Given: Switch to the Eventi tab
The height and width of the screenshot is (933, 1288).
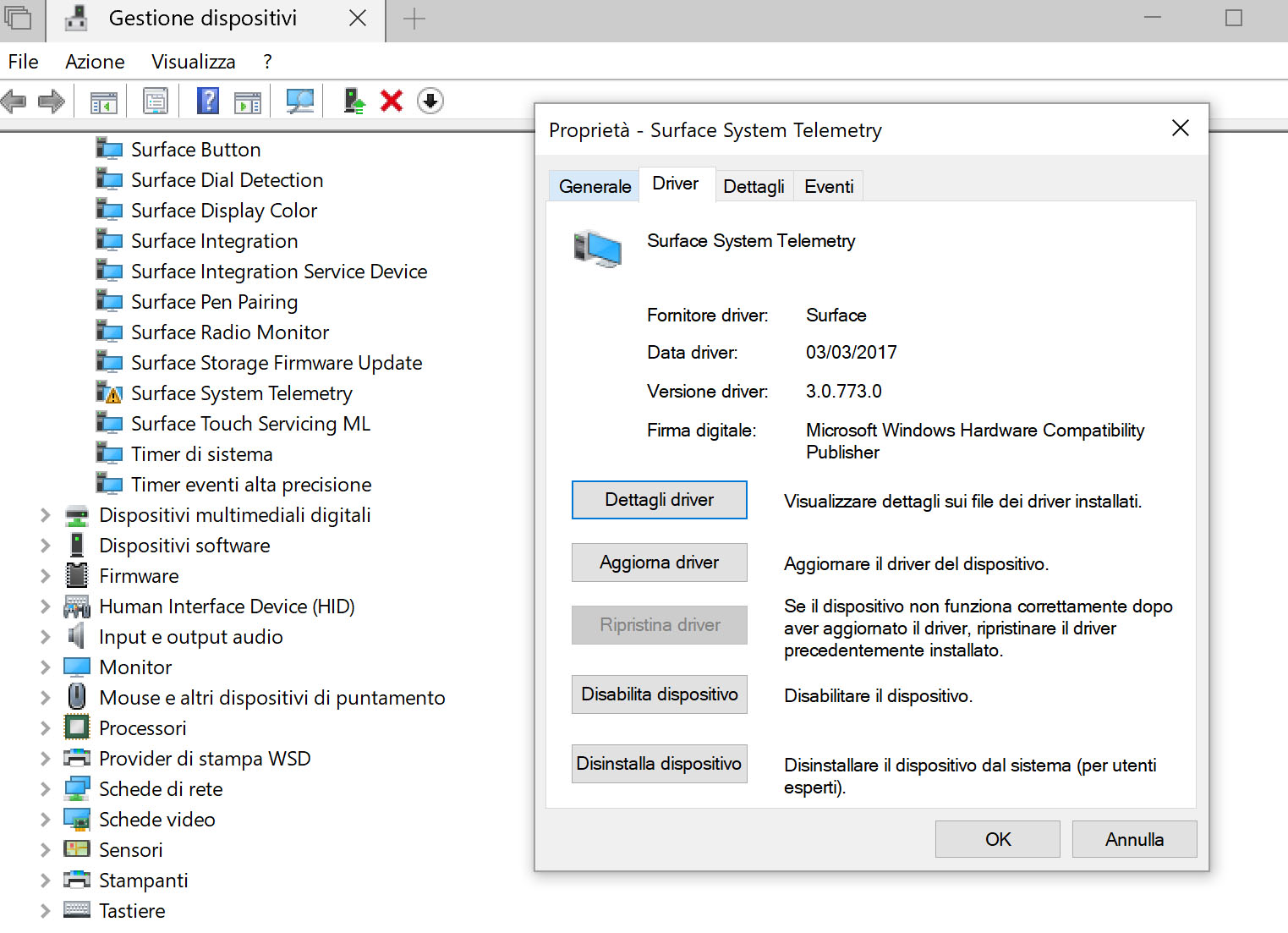Looking at the screenshot, I should pyautogui.click(x=829, y=186).
